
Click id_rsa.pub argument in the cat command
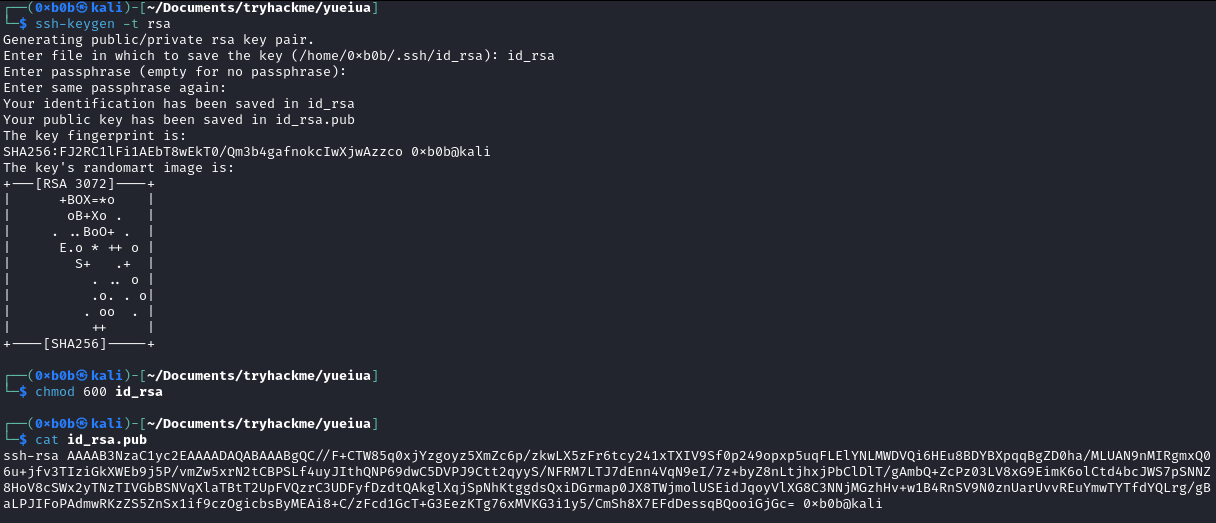(107, 440)
